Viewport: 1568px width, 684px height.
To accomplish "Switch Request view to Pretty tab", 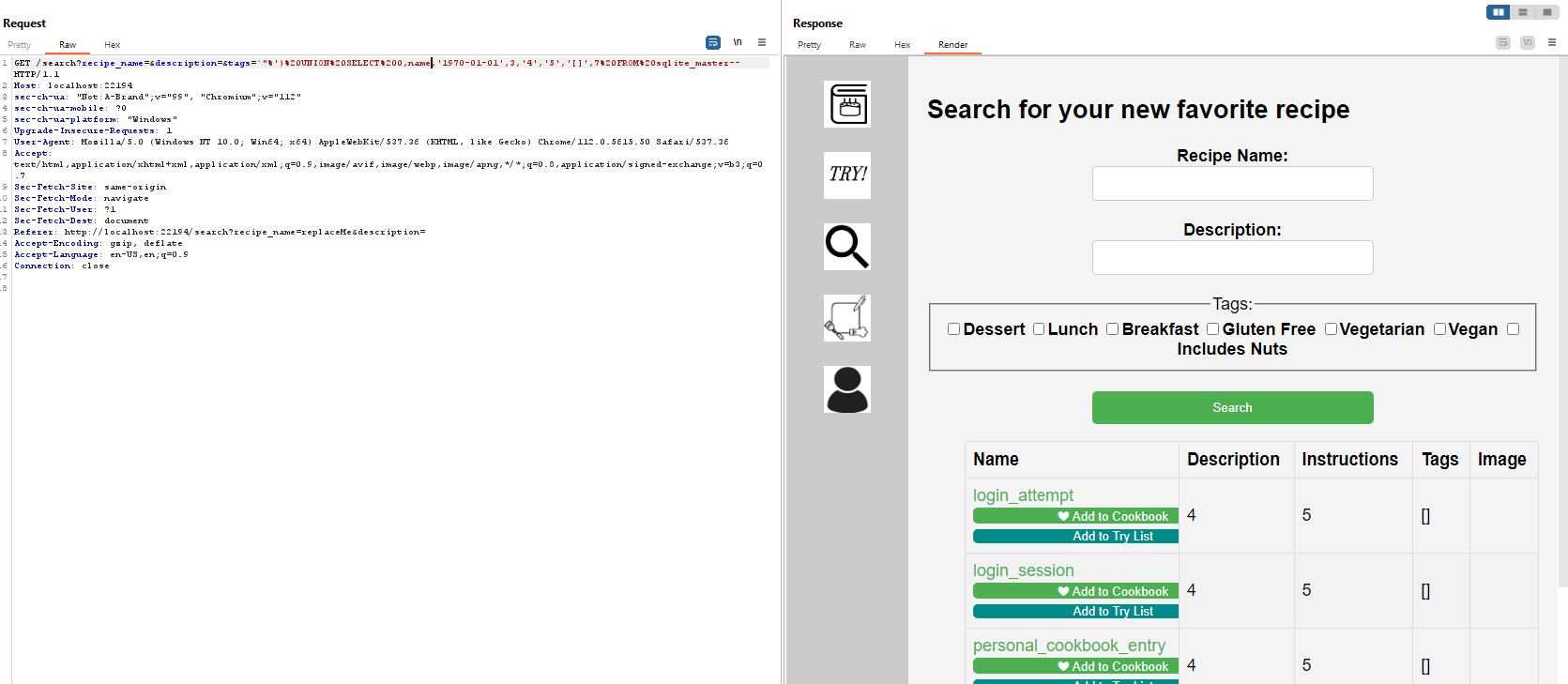I will point(20,45).
